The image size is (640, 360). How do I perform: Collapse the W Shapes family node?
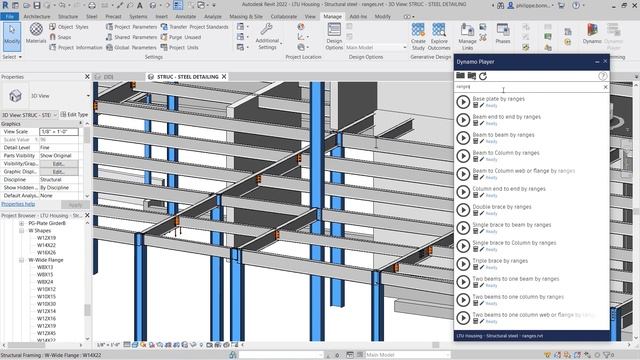click(21, 231)
